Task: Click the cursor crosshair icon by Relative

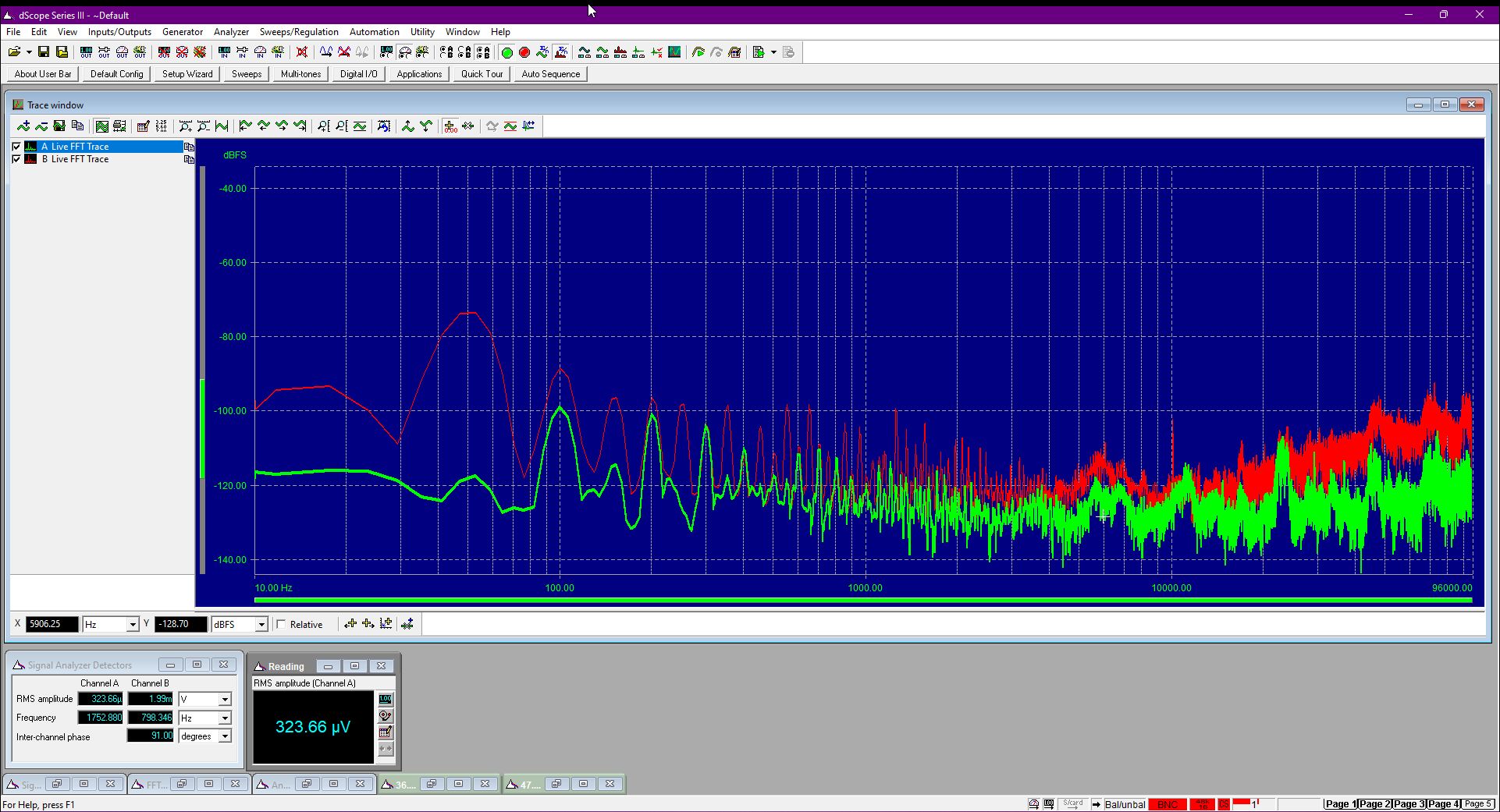Action: tap(350, 624)
